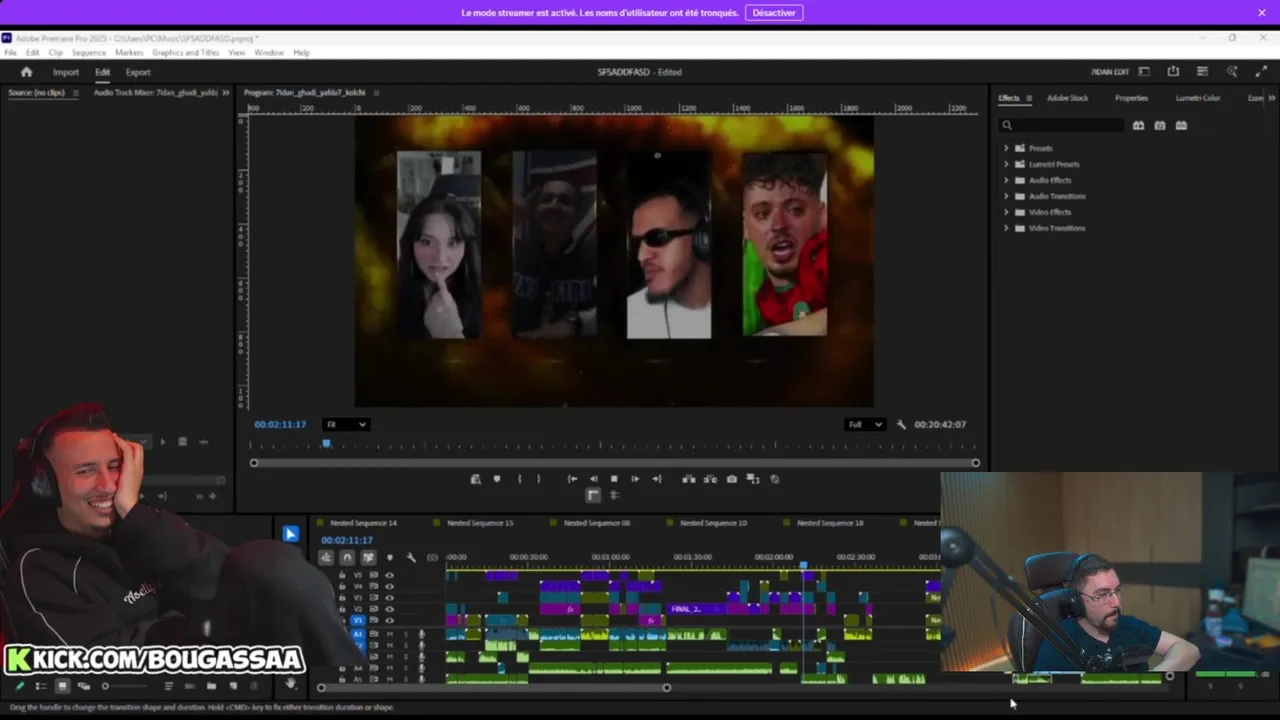Image resolution: width=1280 pixels, height=720 pixels.
Task: Switch to the Properties tab
Action: (x=1131, y=98)
